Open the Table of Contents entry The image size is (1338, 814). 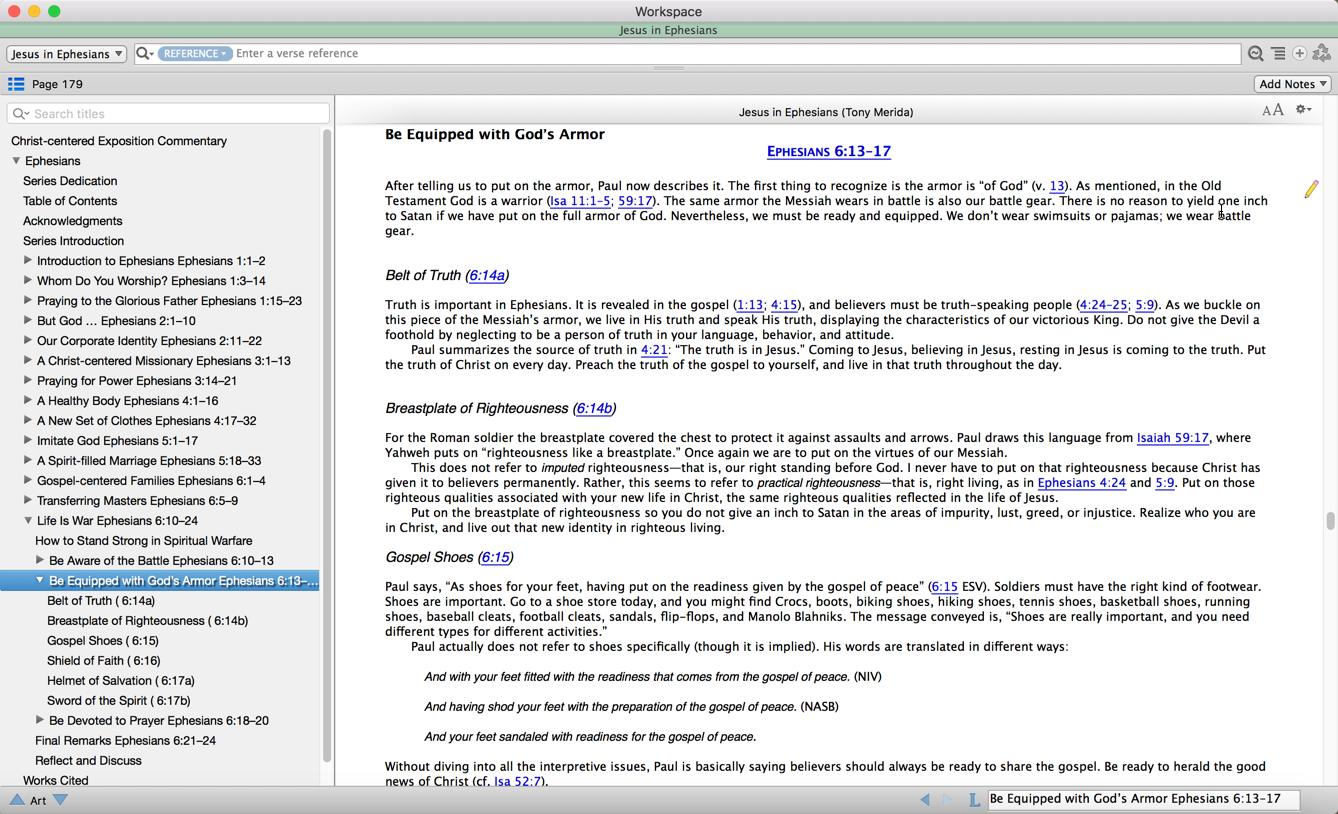coord(70,201)
